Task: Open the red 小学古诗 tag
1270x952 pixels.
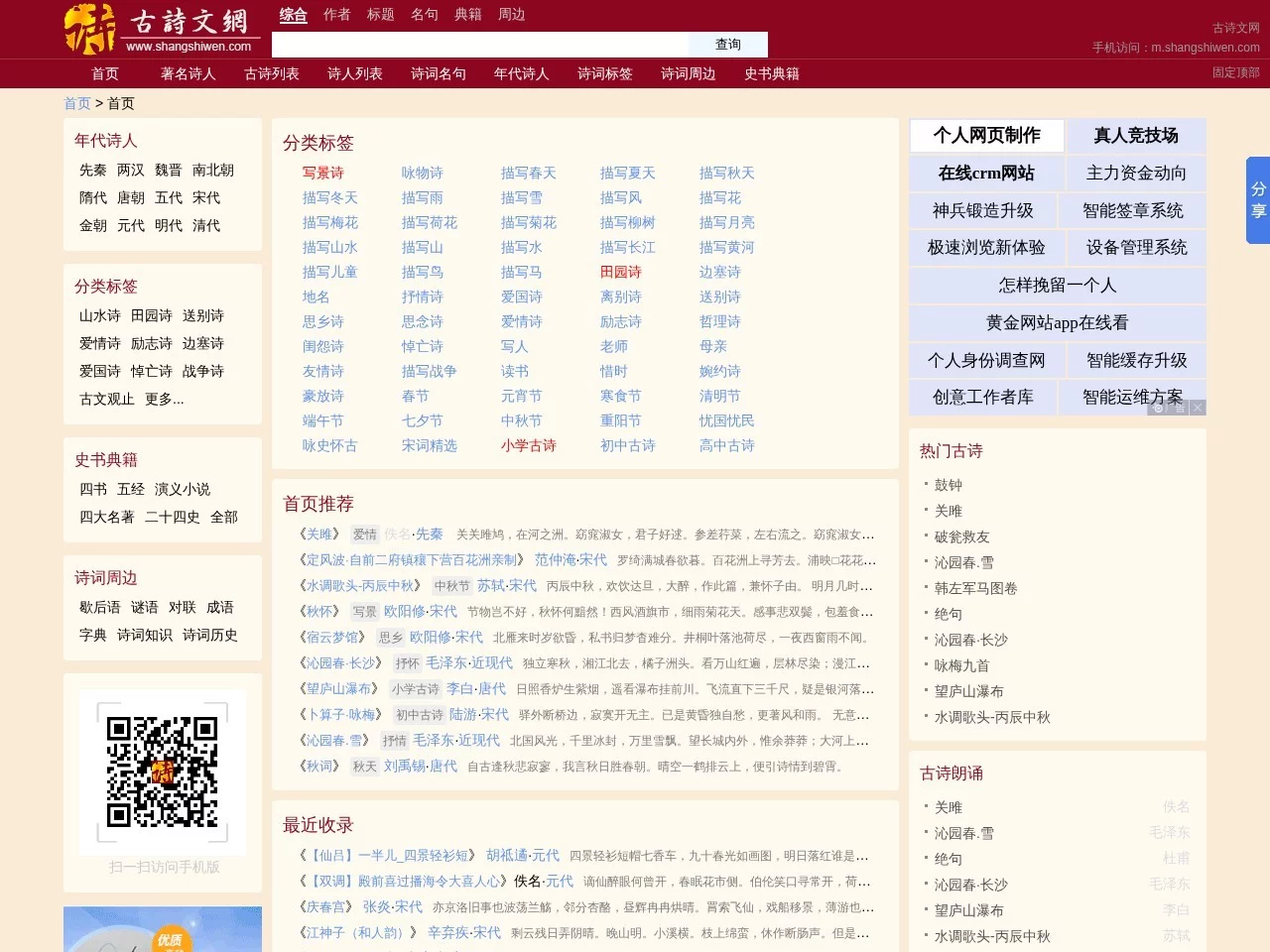Action: (x=529, y=445)
